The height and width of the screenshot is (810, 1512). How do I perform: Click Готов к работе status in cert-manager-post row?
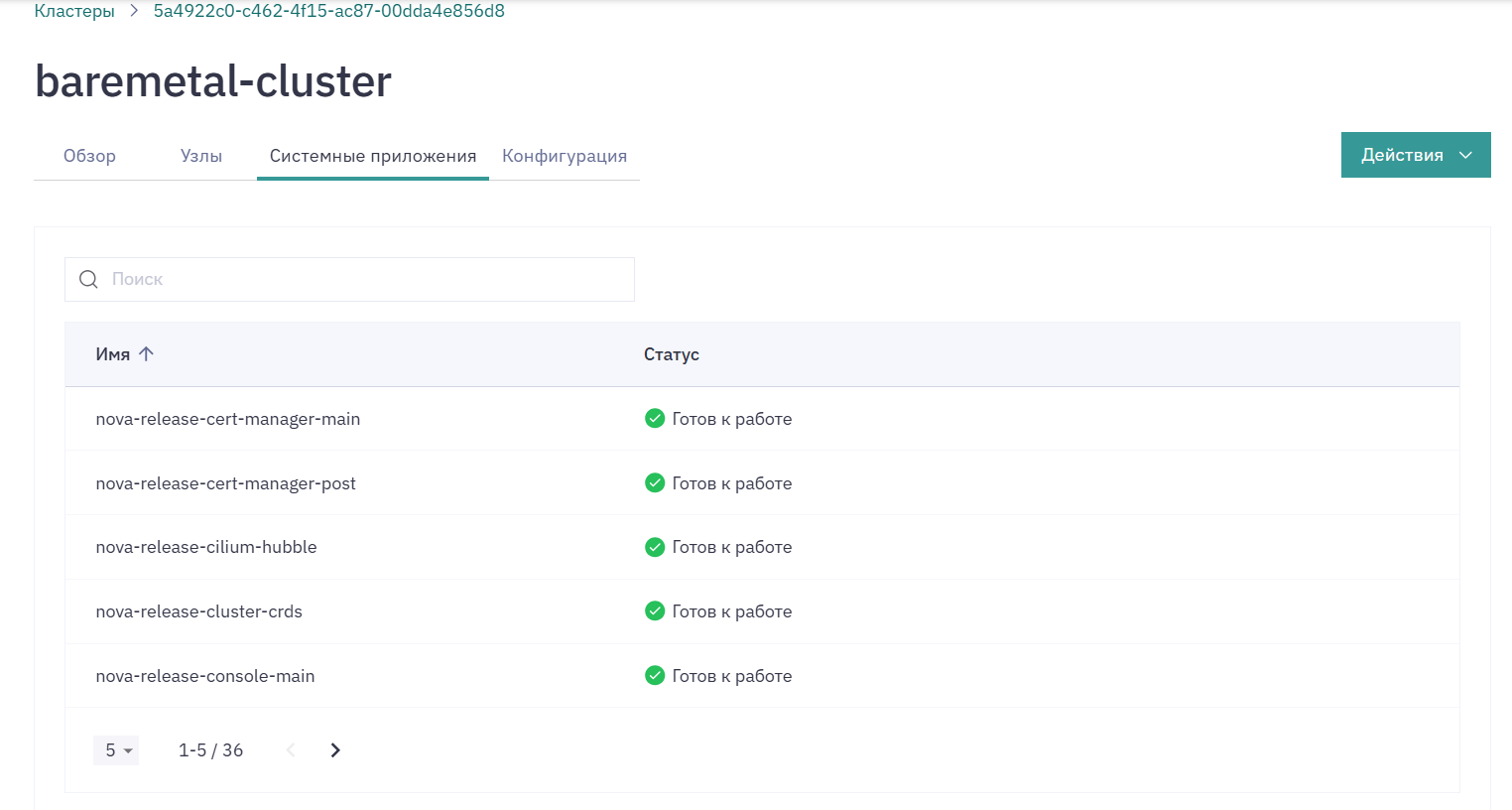pos(732,483)
